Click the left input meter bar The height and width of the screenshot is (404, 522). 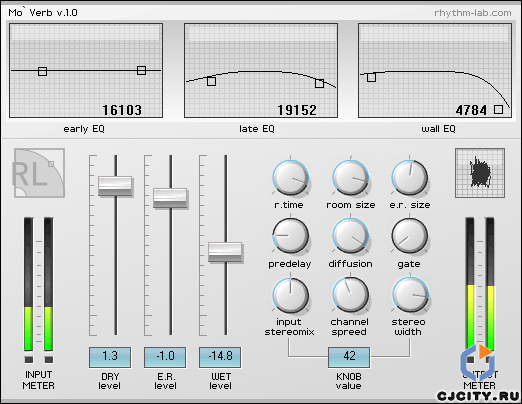(29, 284)
